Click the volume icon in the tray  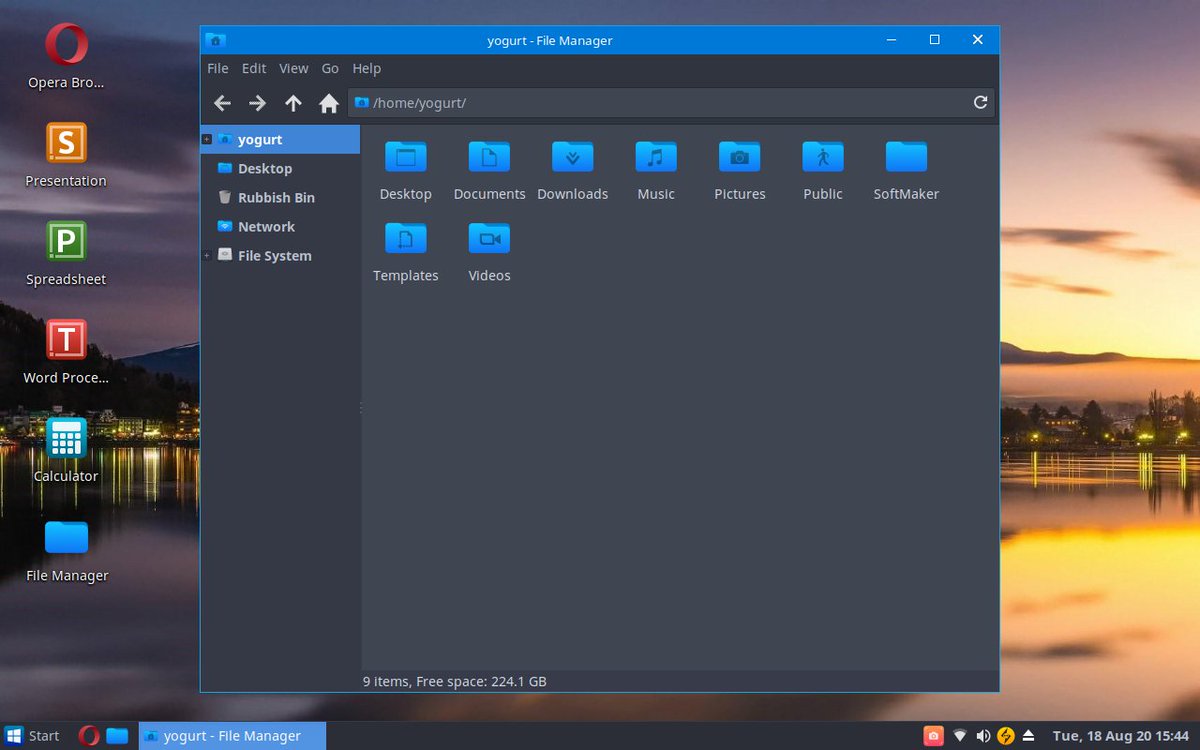click(983, 735)
